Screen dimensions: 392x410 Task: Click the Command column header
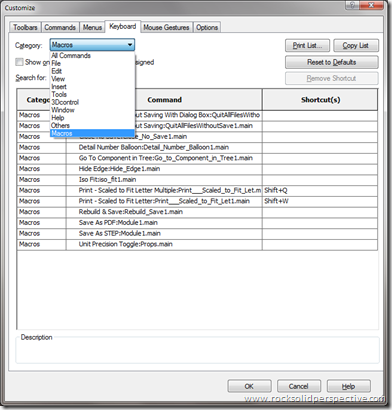pyautogui.click(x=164, y=100)
